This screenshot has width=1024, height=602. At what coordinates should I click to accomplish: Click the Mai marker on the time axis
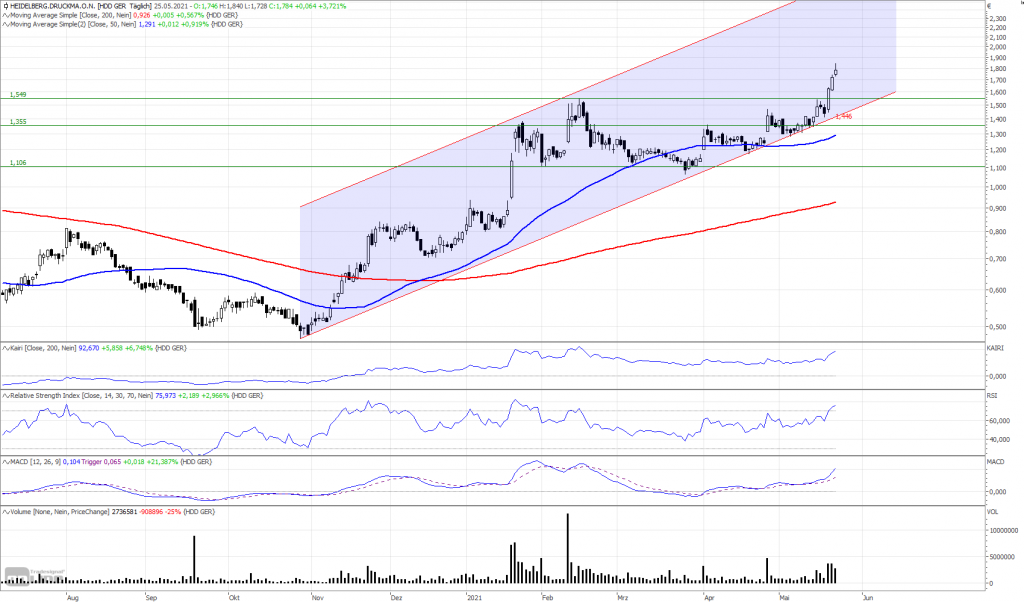(785, 597)
